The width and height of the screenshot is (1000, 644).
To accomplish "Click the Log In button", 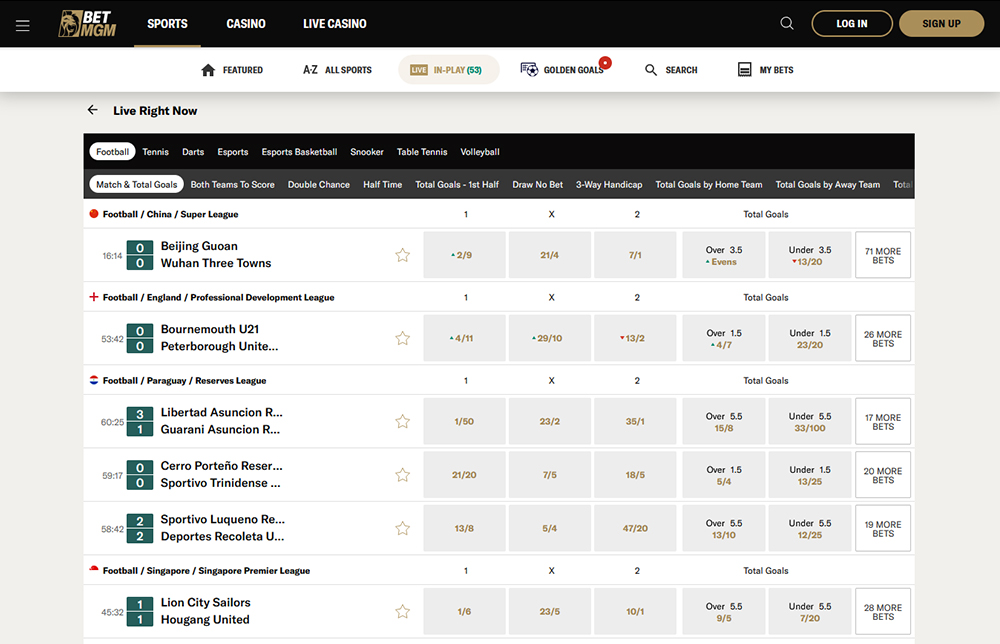I will click(851, 24).
